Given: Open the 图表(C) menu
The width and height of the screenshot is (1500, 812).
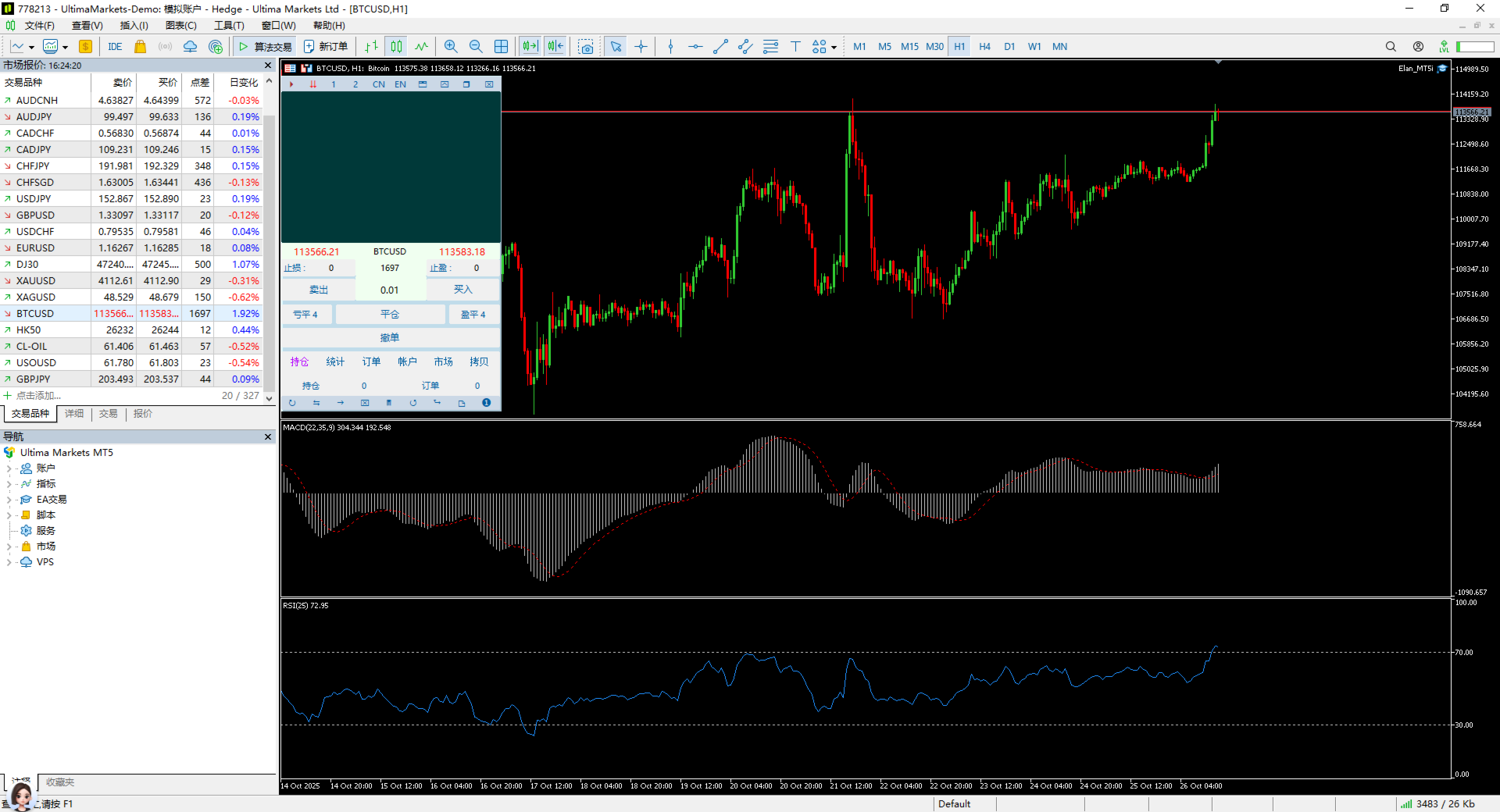Looking at the screenshot, I should 180,26.
